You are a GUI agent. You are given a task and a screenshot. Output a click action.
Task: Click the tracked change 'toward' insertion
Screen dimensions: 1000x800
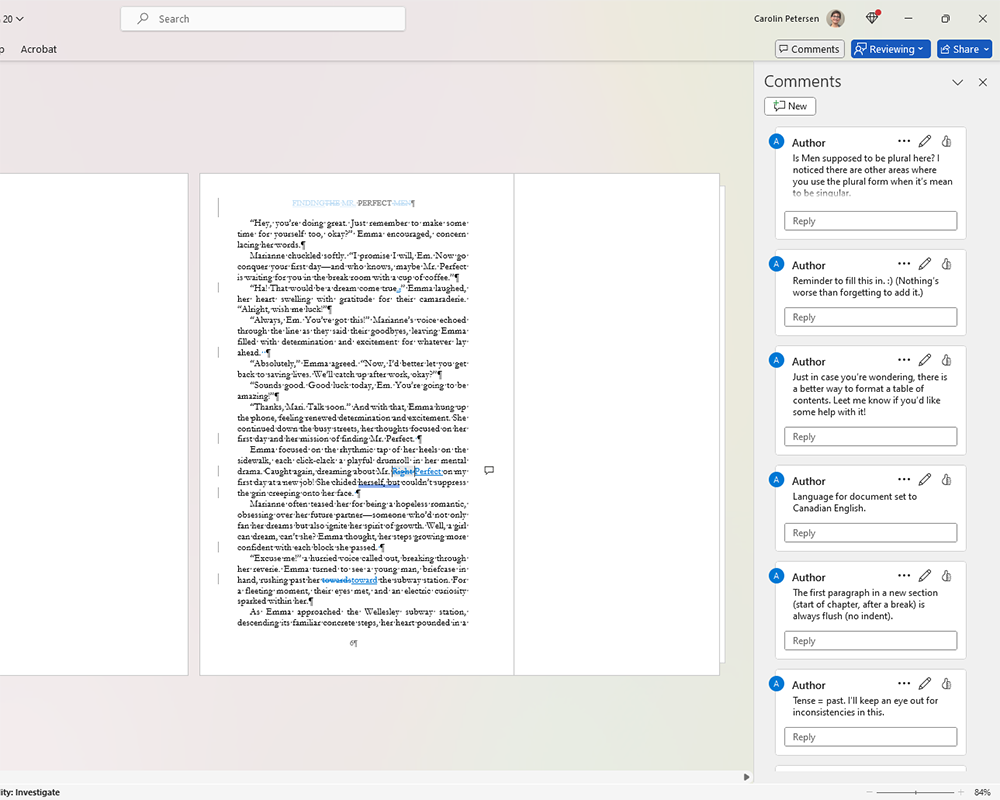coord(364,580)
